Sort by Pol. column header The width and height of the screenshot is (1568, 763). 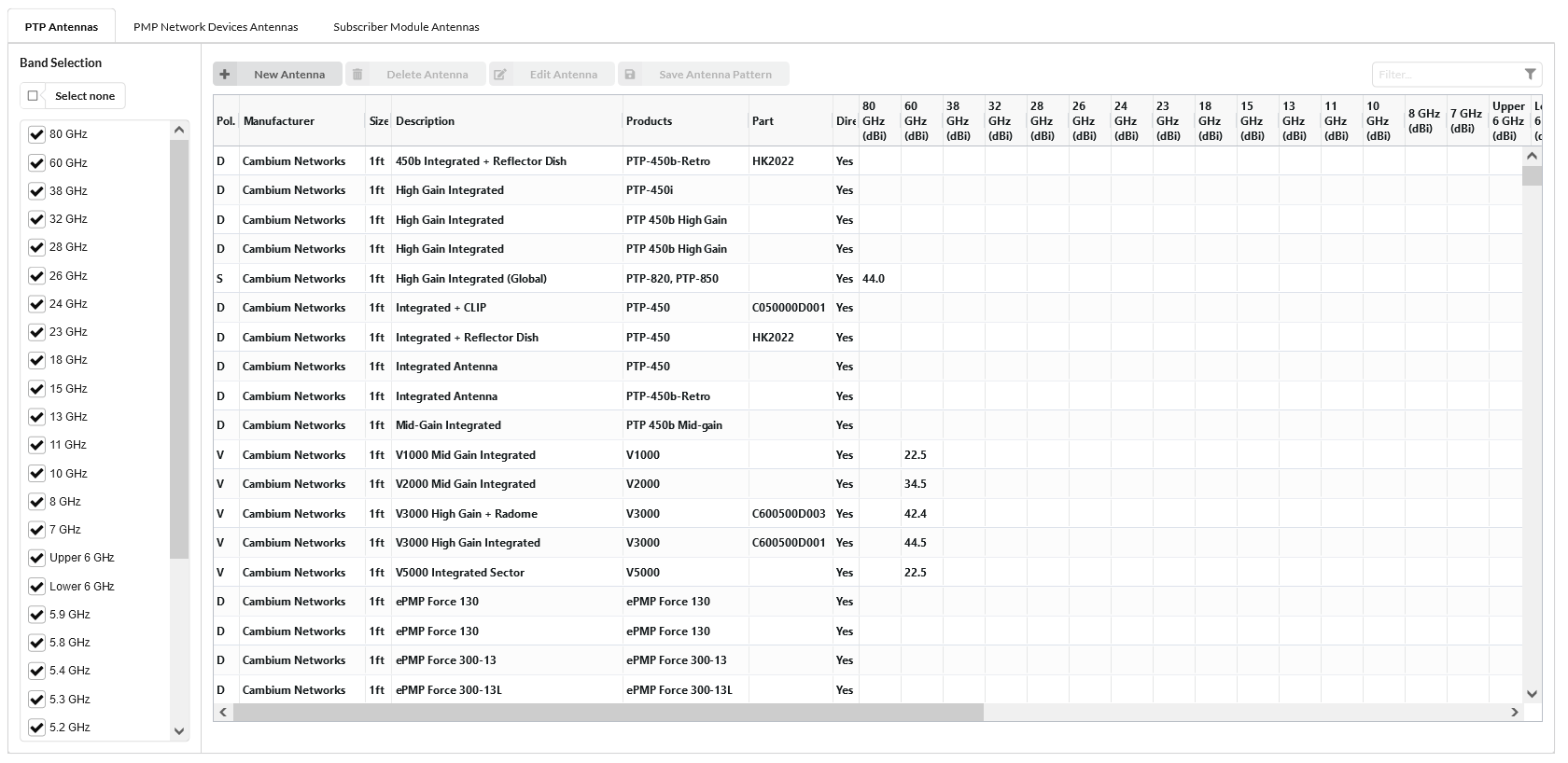pos(226,121)
